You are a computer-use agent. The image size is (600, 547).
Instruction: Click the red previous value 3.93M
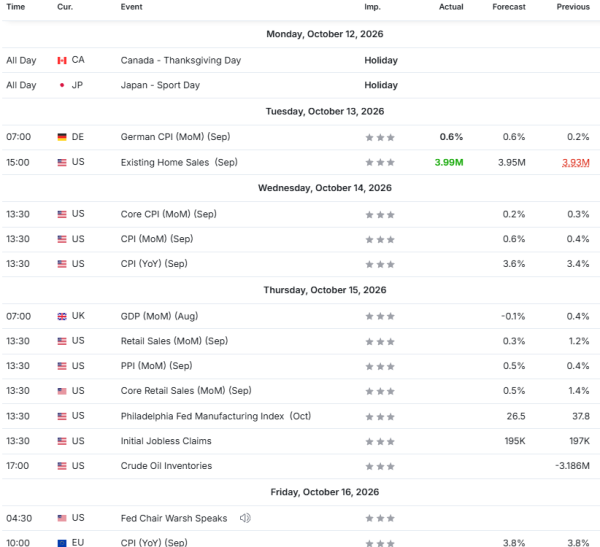point(576,163)
